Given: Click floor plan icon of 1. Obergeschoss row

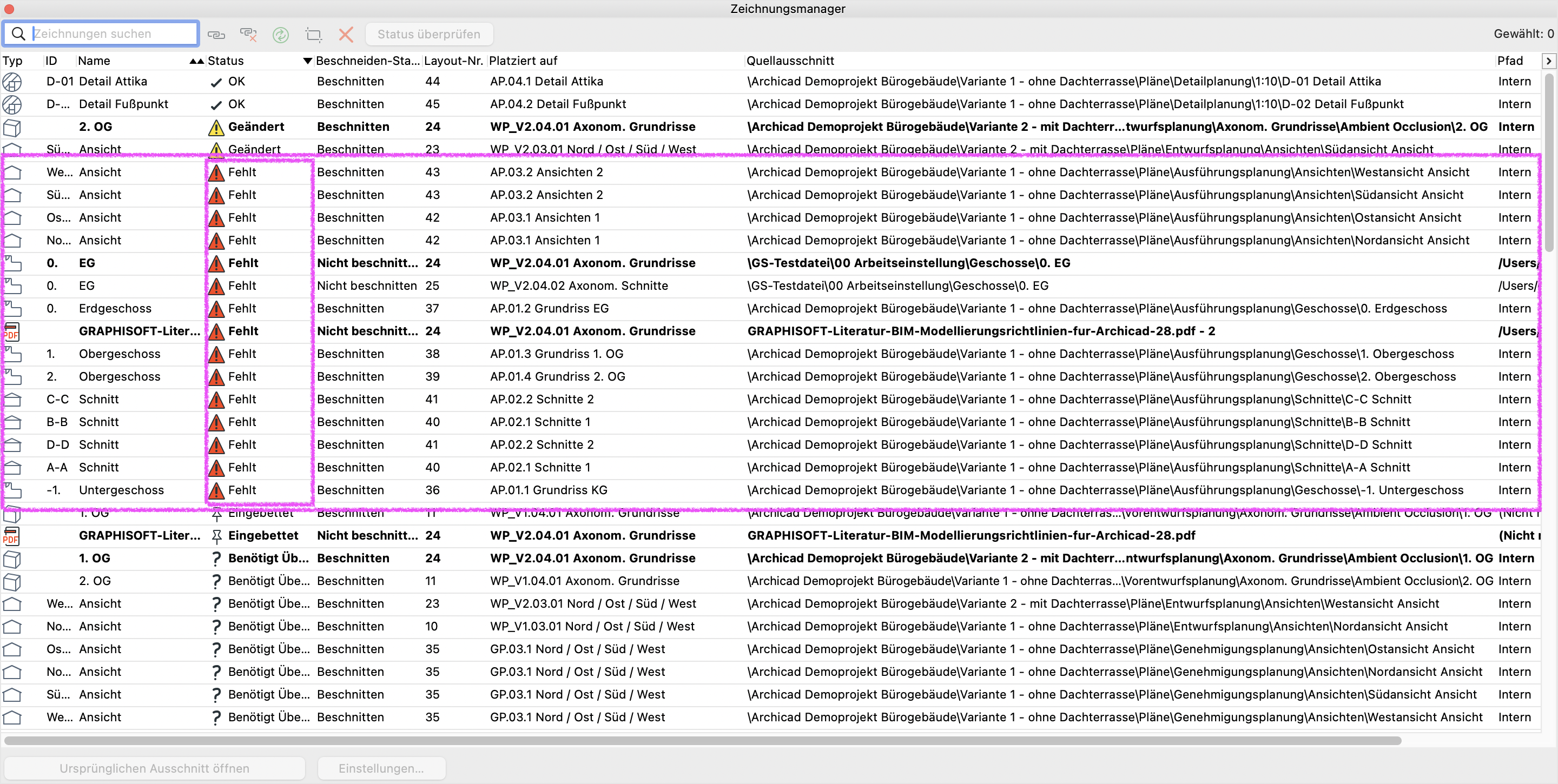Looking at the screenshot, I should pyautogui.click(x=12, y=354).
